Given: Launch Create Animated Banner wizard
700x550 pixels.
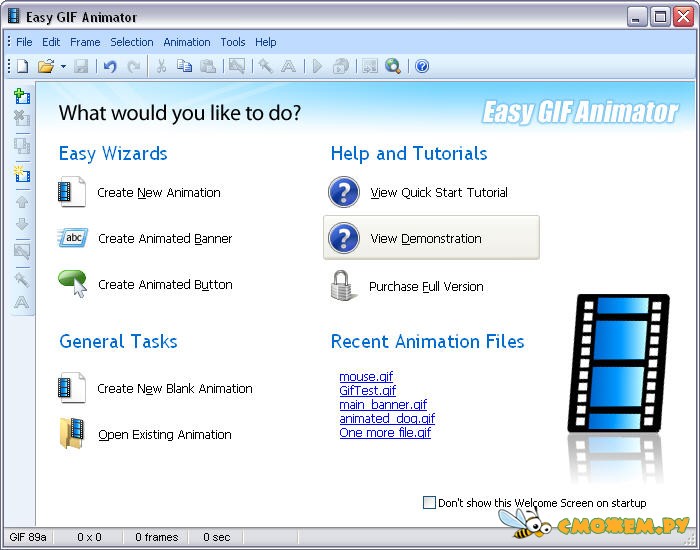Looking at the screenshot, I should pos(145,238).
